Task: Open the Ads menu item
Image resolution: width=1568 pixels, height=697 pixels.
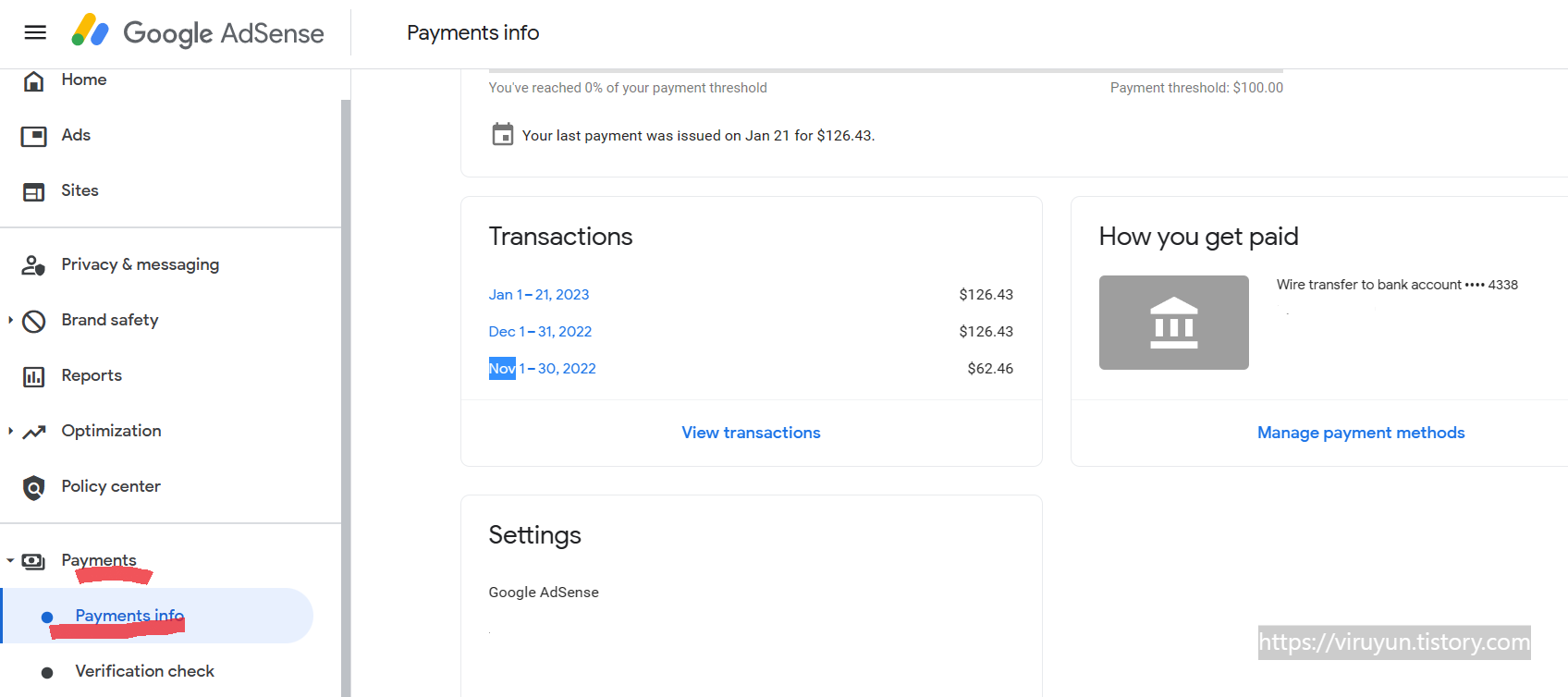Action: click(x=76, y=135)
